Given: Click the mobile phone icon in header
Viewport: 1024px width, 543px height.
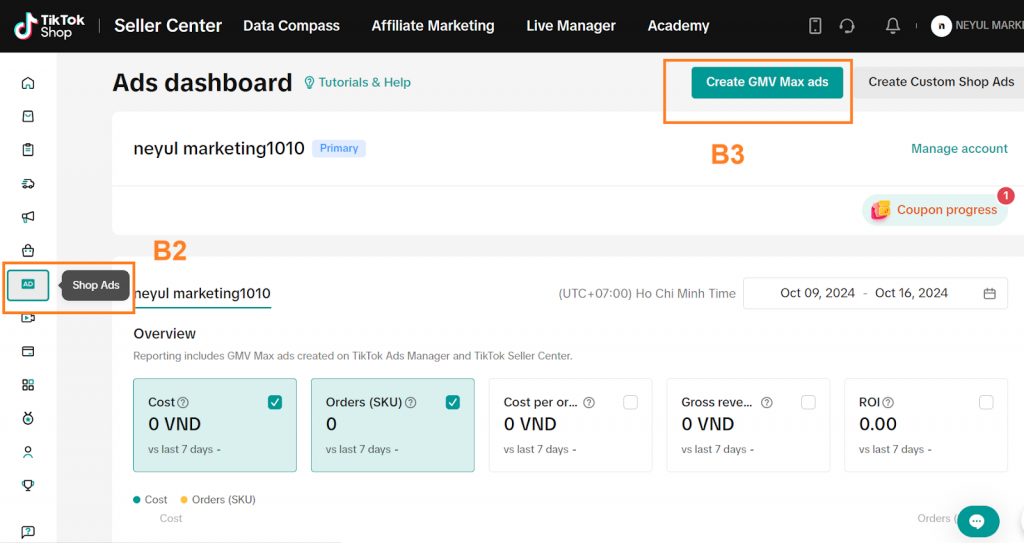Looking at the screenshot, I should [815, 26].
